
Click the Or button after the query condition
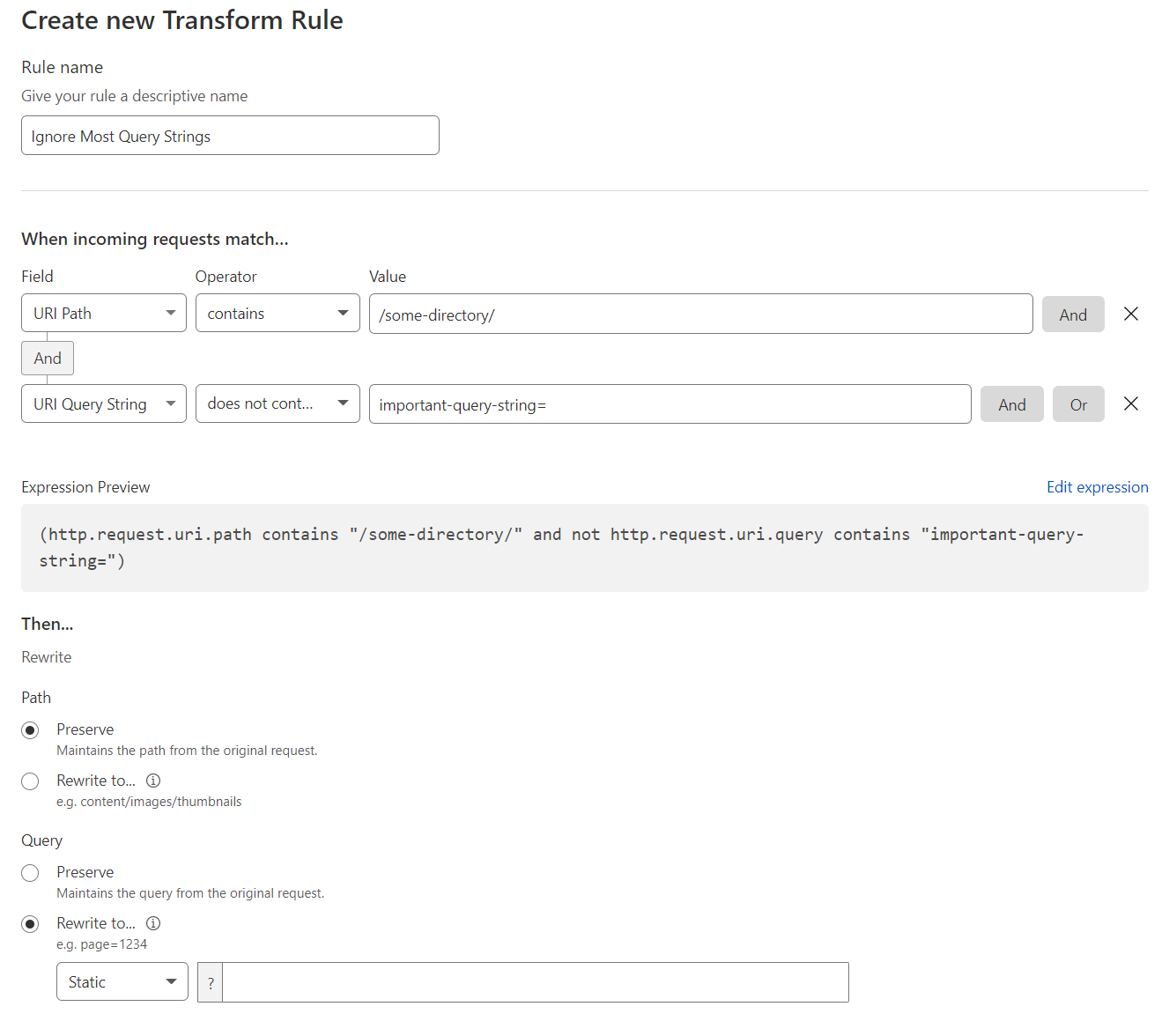[1078, 403]
